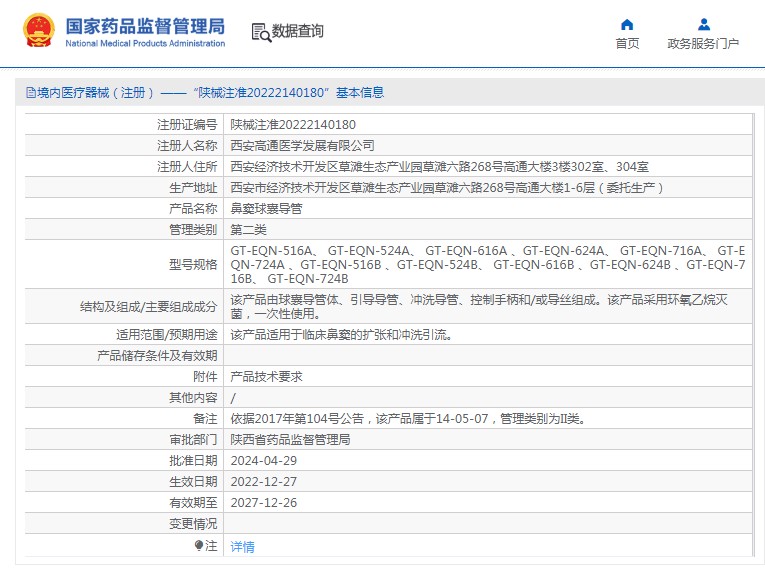Click the document icon before 境内医疗器械

tap(30, 93)
